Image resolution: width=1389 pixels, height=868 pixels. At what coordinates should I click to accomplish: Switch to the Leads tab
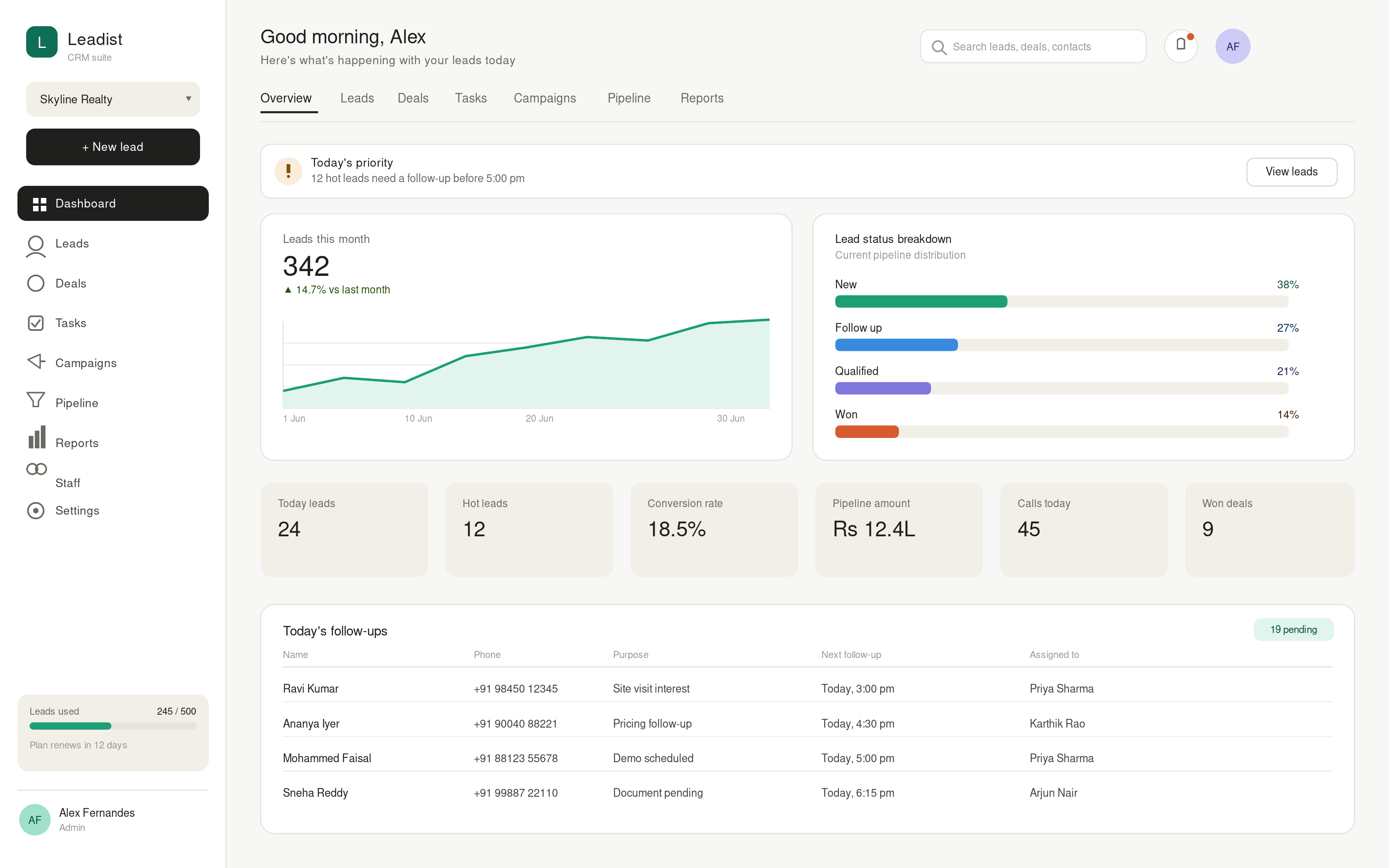(x=357, y=98)
